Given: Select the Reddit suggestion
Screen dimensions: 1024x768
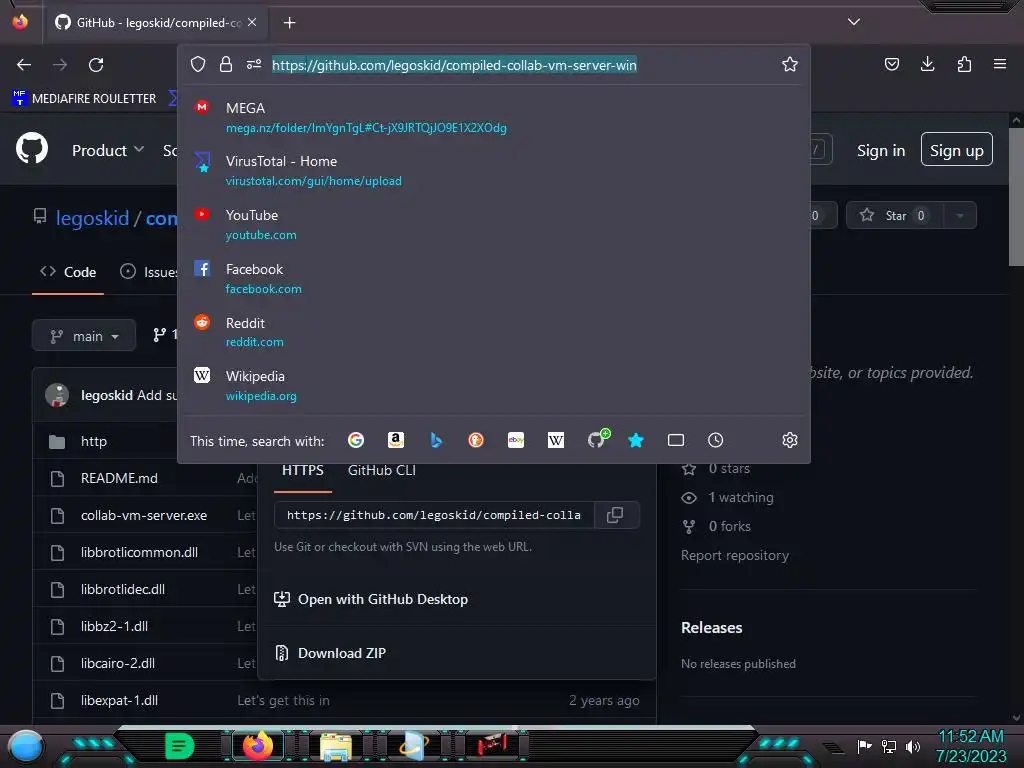Looking at the screenshot, I should tap(494, 332).
